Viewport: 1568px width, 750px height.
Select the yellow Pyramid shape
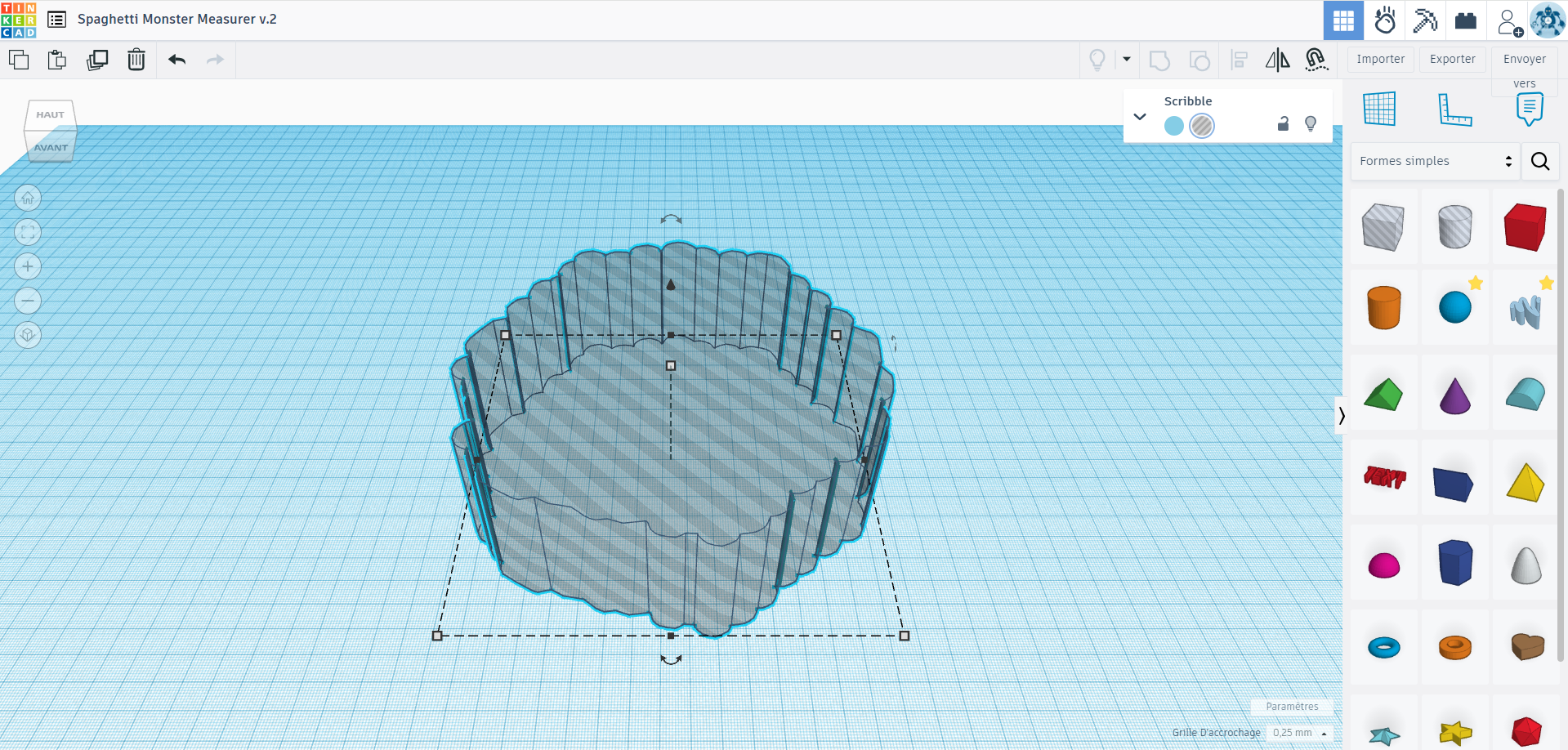[x=1525, y=481]
